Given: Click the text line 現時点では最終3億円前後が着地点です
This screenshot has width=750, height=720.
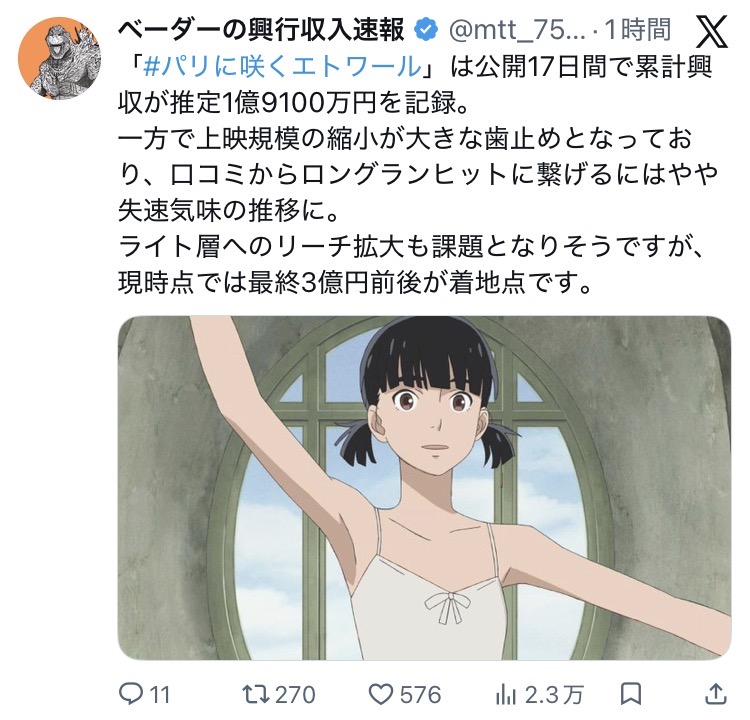Looking at the screenshot, I should coord(355,283).
